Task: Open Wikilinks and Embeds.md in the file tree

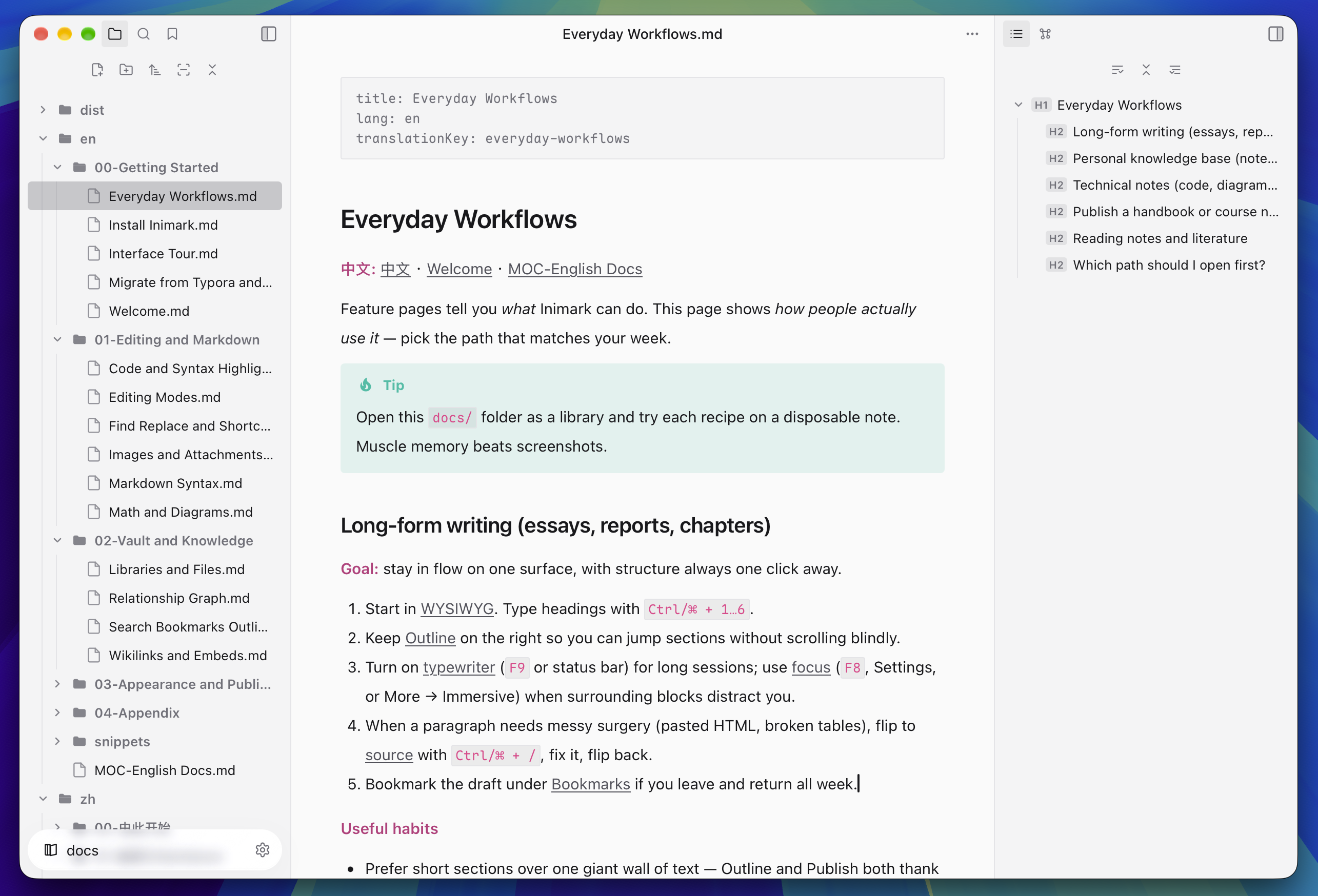Action: click(155, 655)
